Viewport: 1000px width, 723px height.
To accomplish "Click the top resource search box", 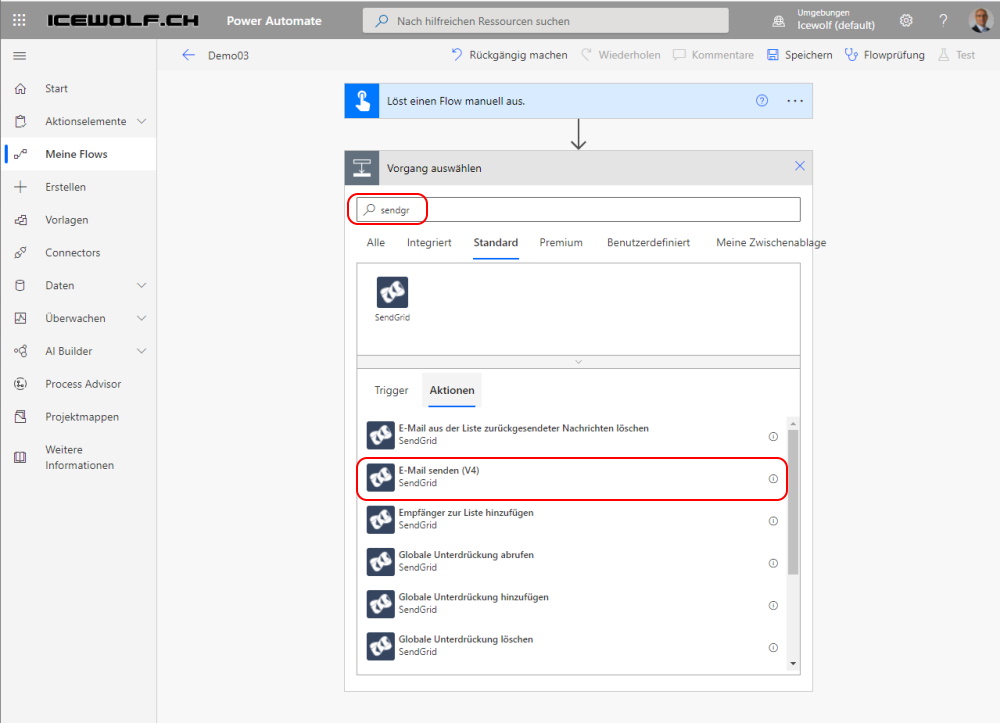I will coord(546,20).
